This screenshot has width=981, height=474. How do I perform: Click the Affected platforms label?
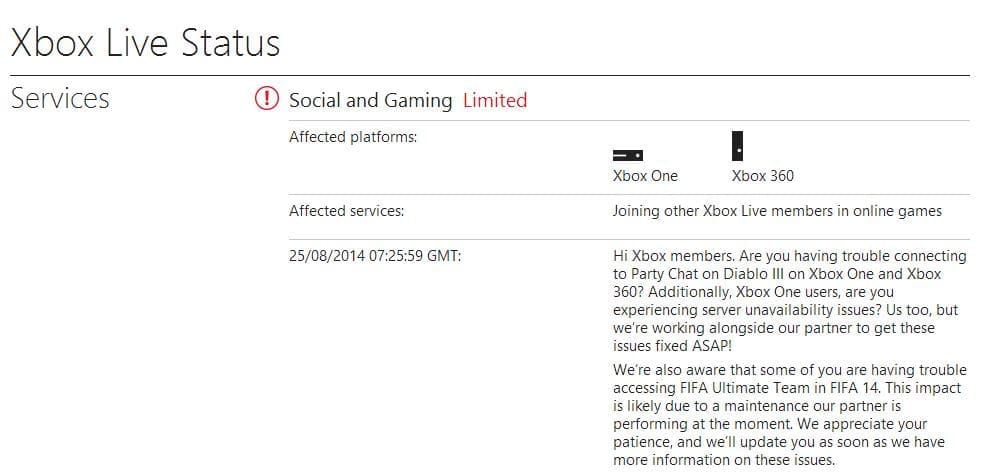pos(353,137)
